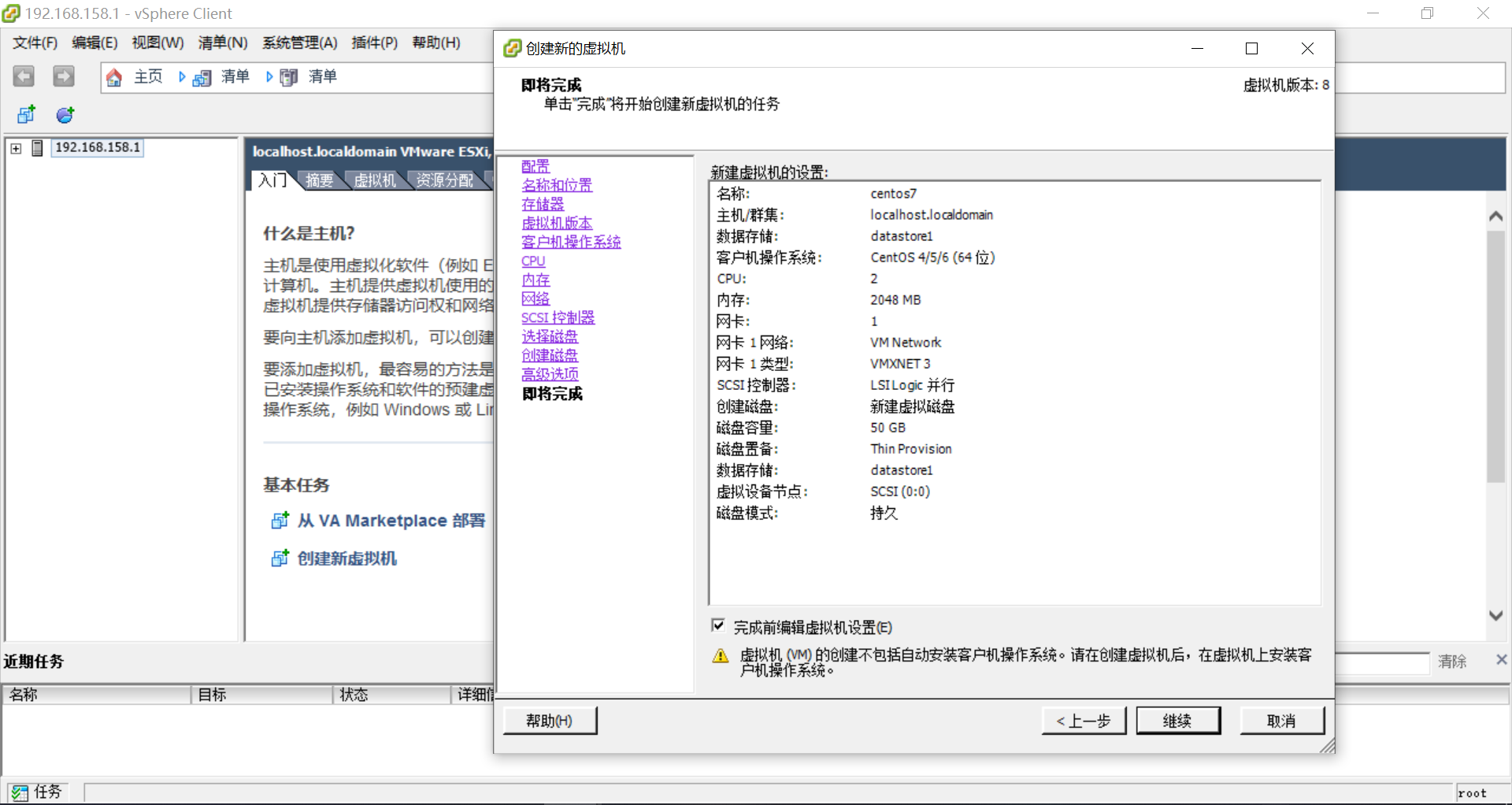Open the 清单(N) menu
This screenshot has height=805, width=1512.
pos(223,43)
